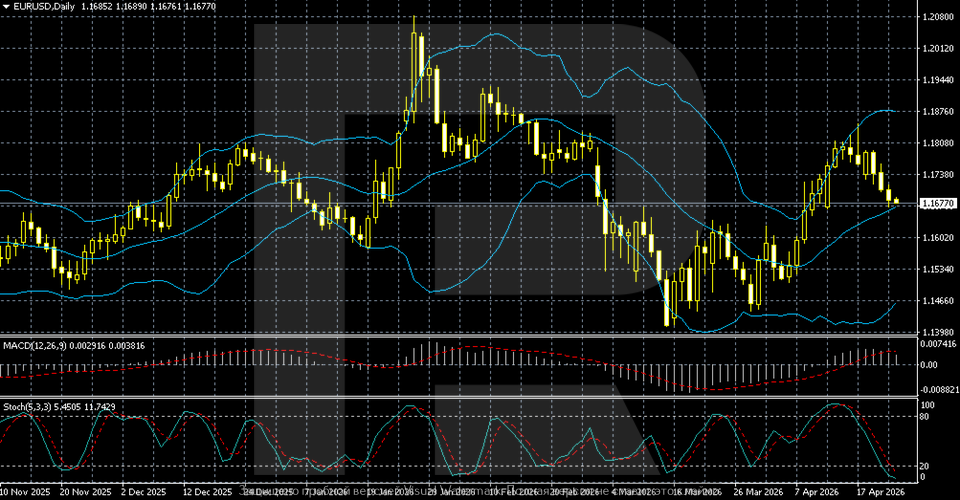
Task: Click the Stoch(5,3,3) indicator label
Action: (x=28, y=407)
